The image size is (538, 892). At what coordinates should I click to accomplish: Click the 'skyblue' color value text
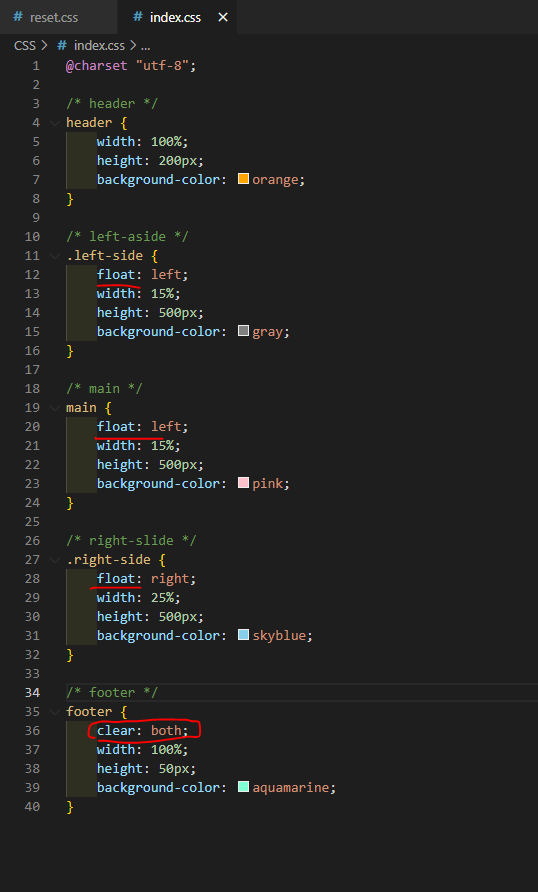(x=279, y=635)
